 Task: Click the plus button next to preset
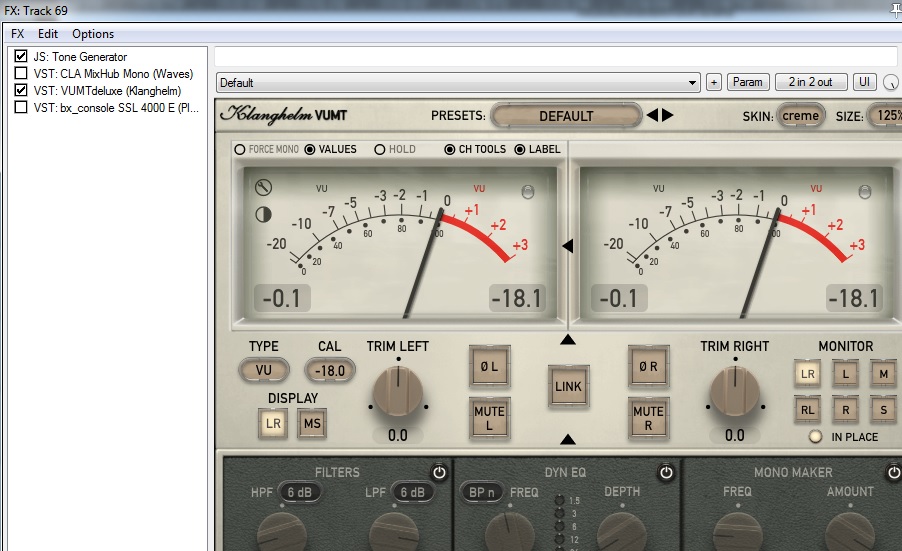[x=714, y=82]
